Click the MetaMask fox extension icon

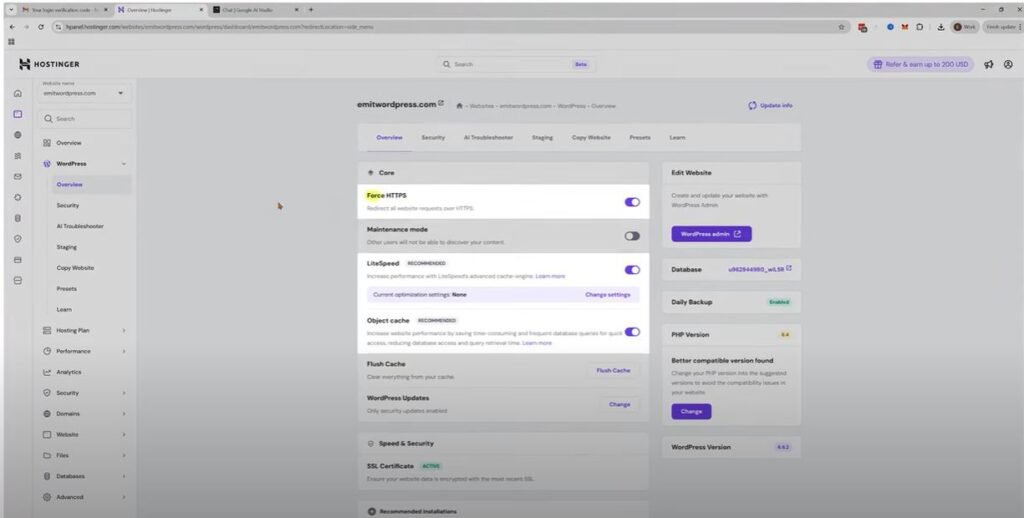point(905,27)
